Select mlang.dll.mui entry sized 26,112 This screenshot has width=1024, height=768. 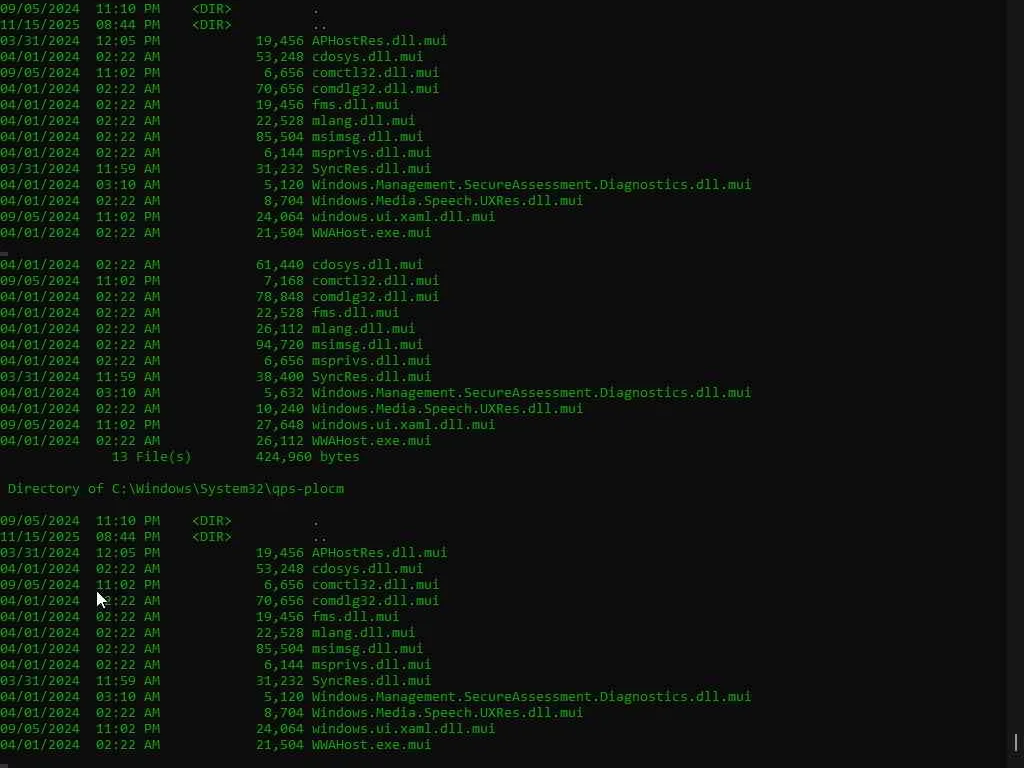click(x=363, y=329)
